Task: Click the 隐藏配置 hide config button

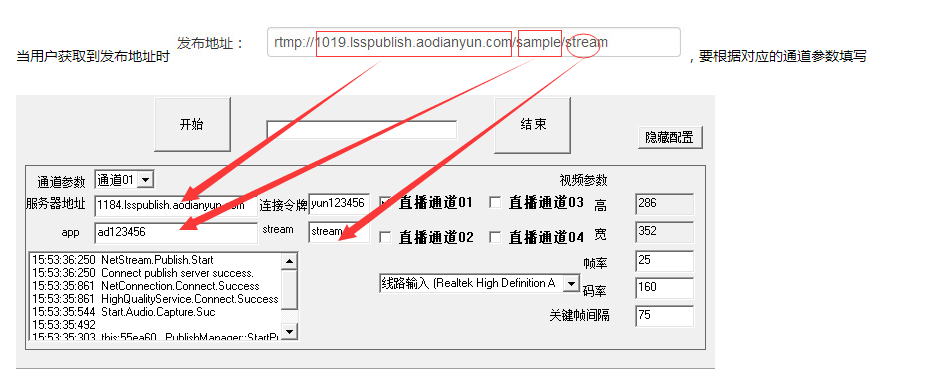Action: tap(670, 138)
